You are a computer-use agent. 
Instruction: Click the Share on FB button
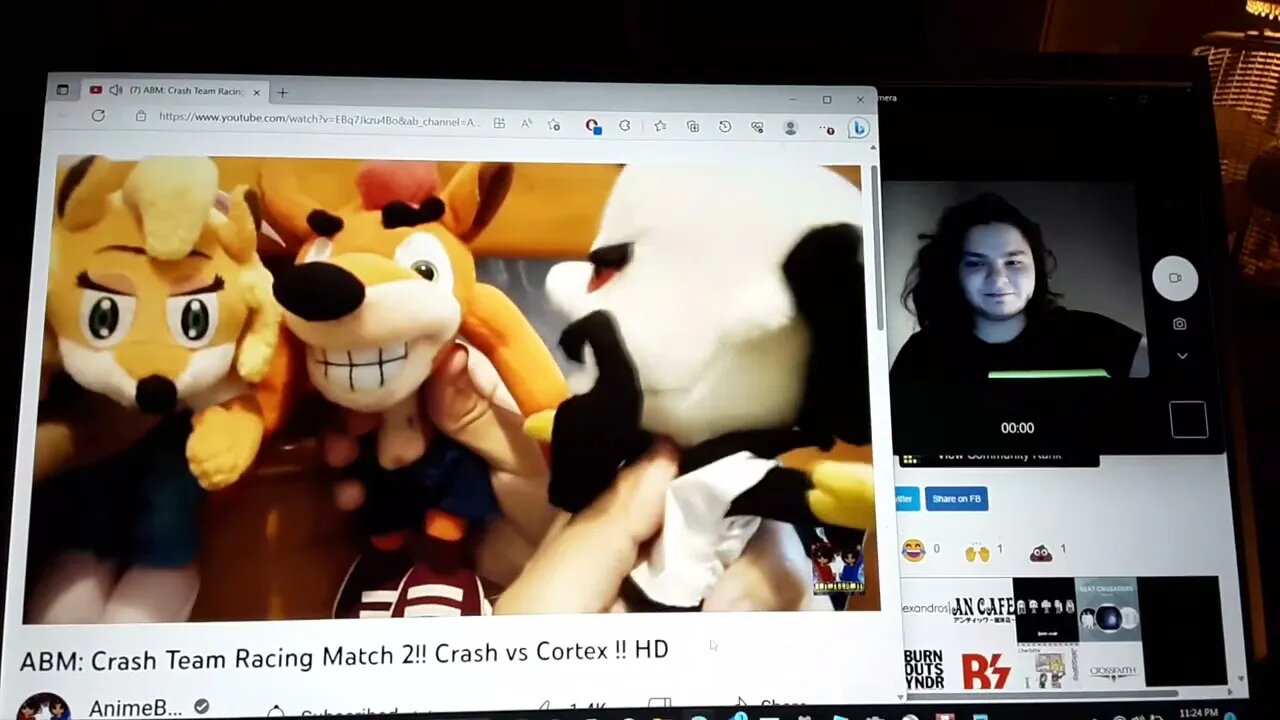(957, 499)
